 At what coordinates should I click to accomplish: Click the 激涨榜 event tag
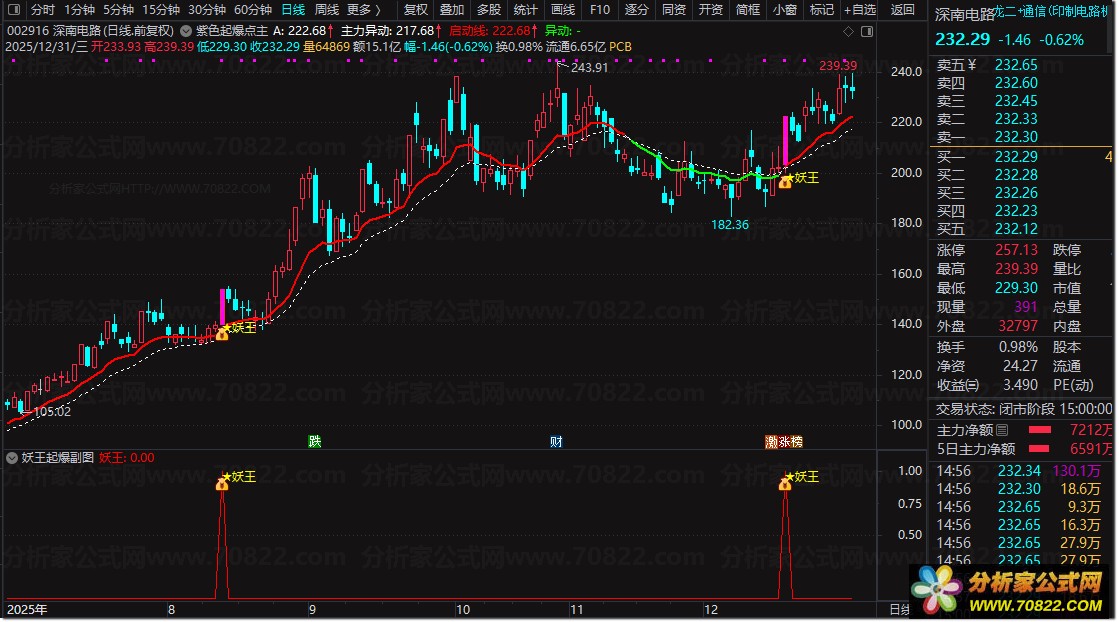coord(784,442)
